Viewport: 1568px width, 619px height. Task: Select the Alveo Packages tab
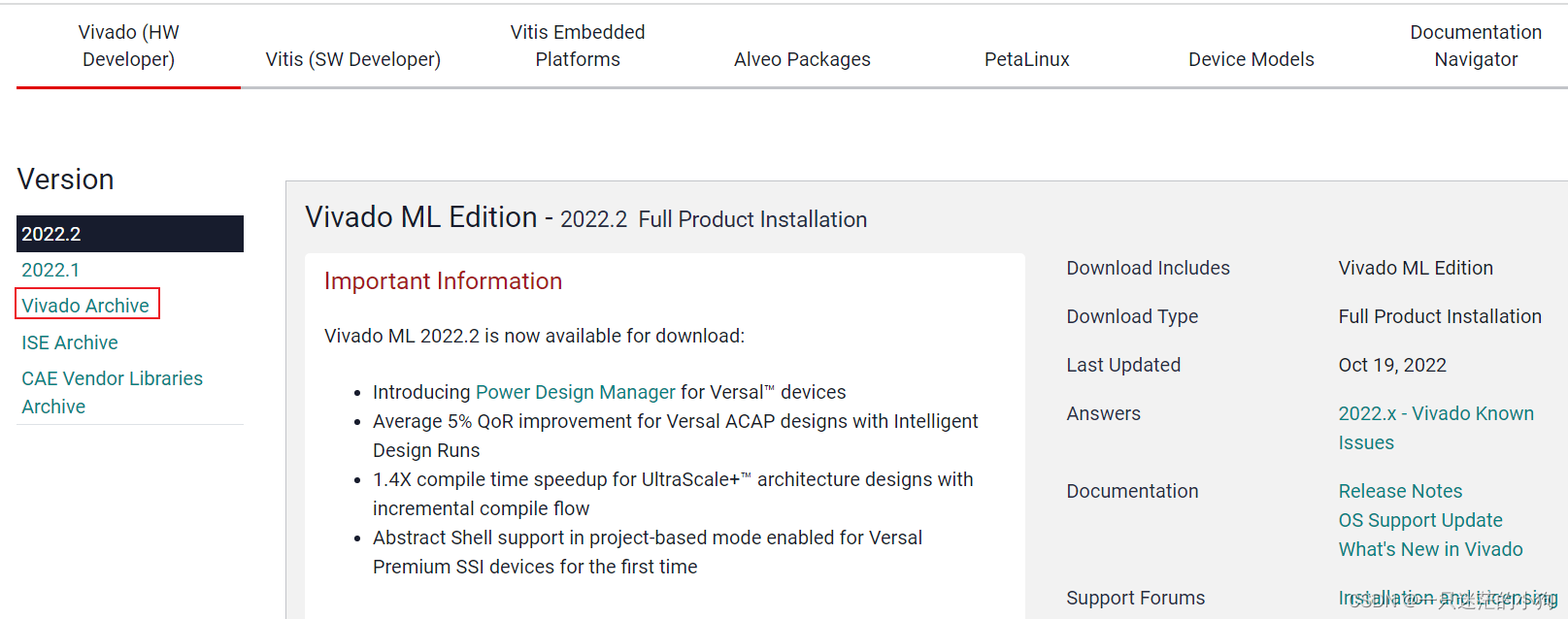click(x=802, y=58)
